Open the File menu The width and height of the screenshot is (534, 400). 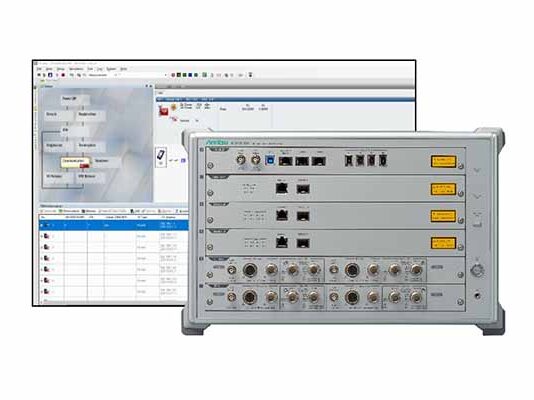(39, 69)
